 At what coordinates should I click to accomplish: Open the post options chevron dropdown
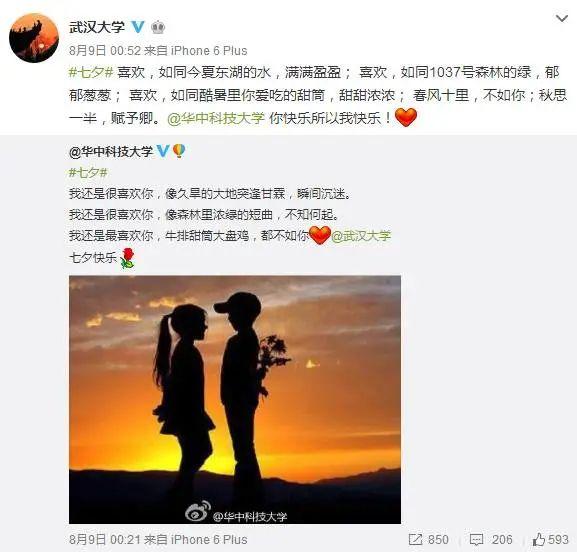tap(562, 18)
